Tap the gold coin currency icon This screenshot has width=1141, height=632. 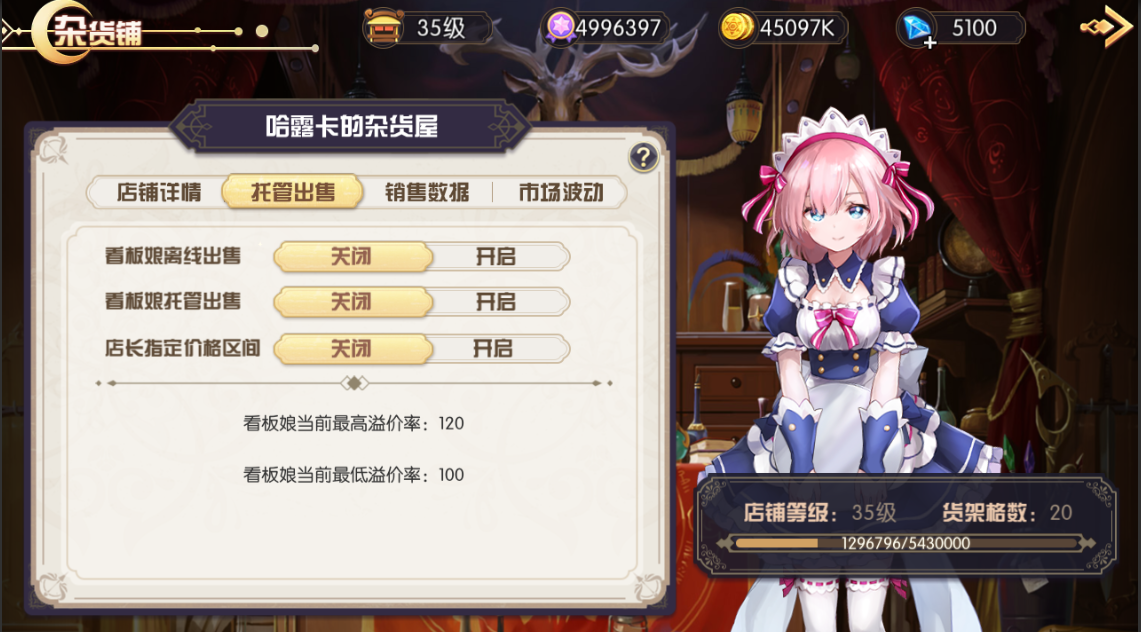(x=736, y=28)
